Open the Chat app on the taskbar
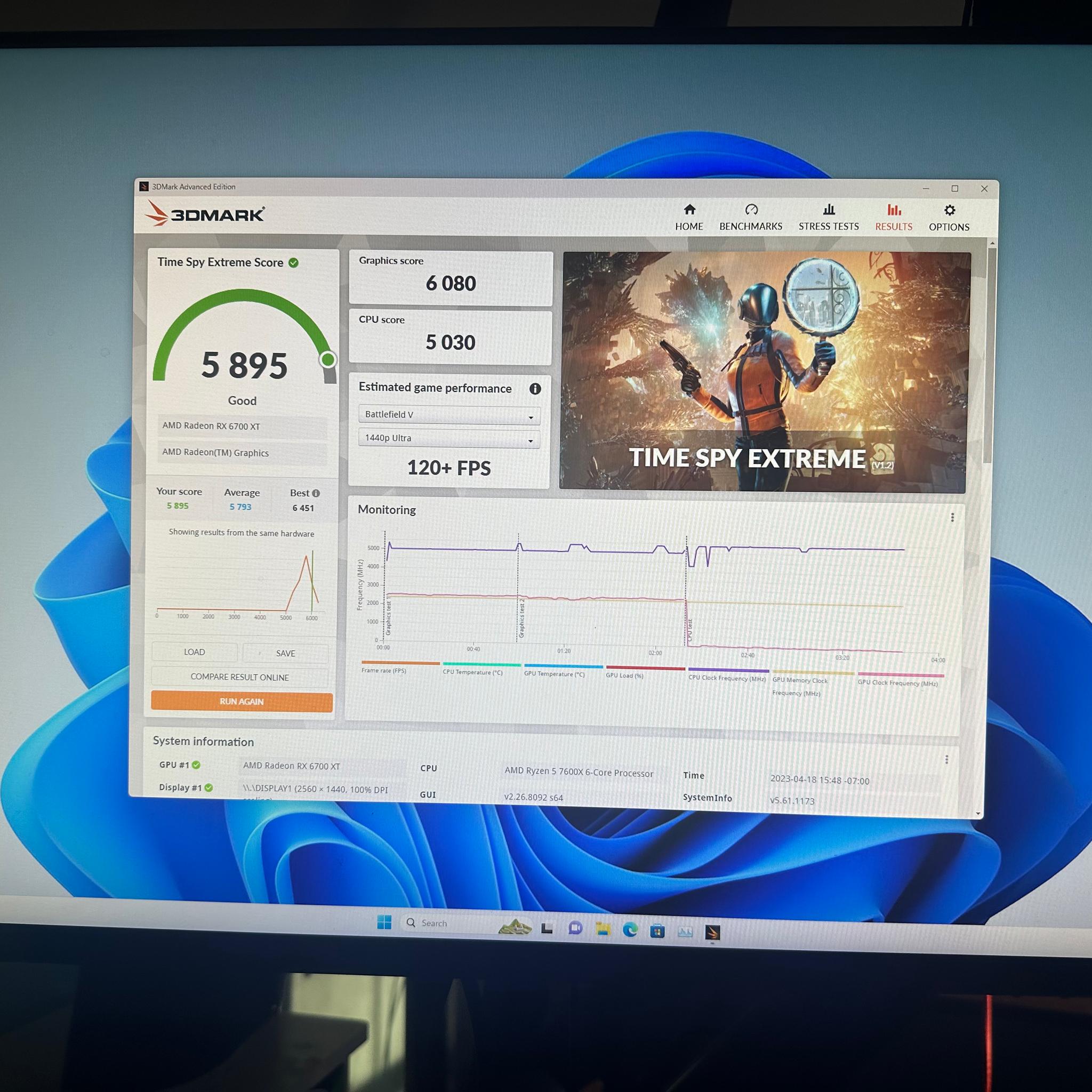 pyautogui.click(x=575, y=928)
